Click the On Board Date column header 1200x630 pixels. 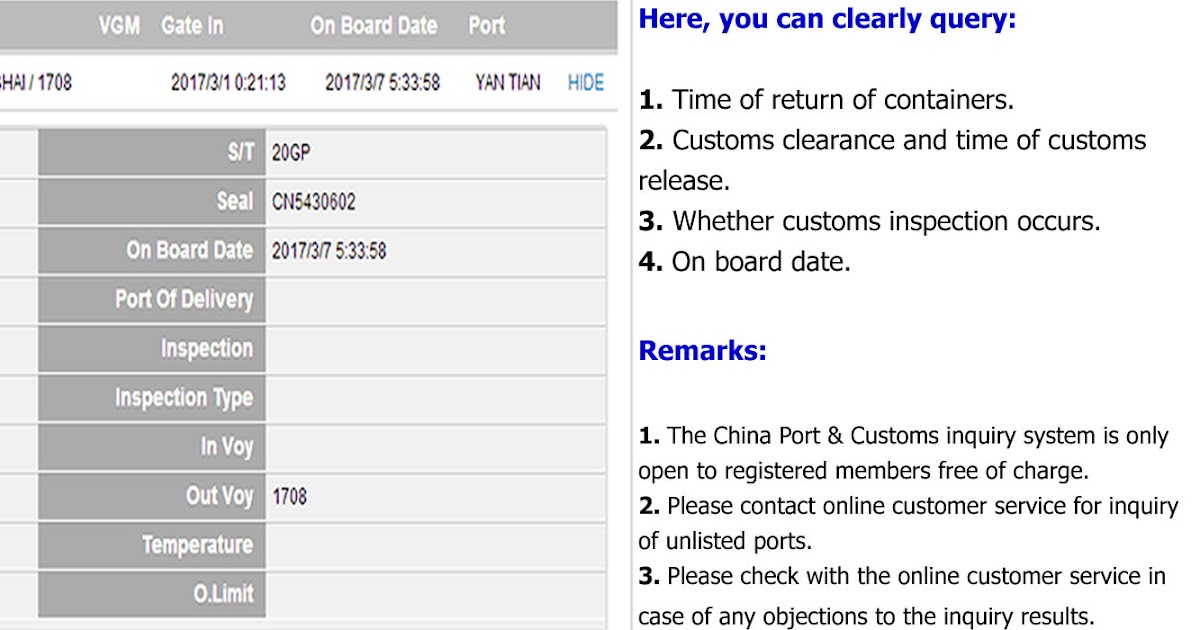point(372,26)
